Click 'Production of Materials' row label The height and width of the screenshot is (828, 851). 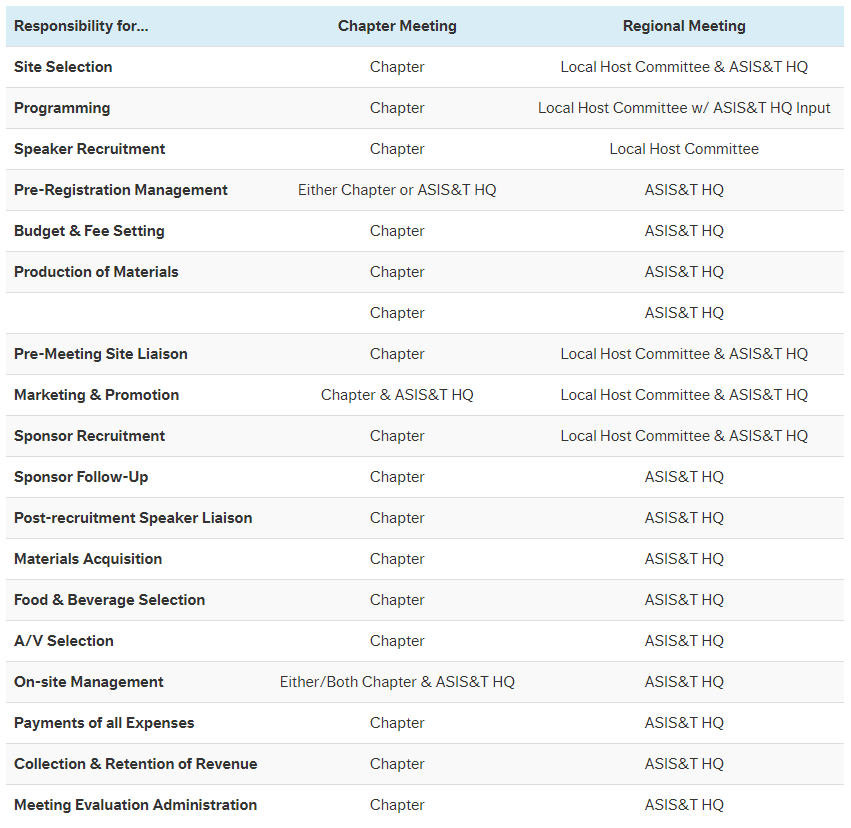tap(96, 272)
